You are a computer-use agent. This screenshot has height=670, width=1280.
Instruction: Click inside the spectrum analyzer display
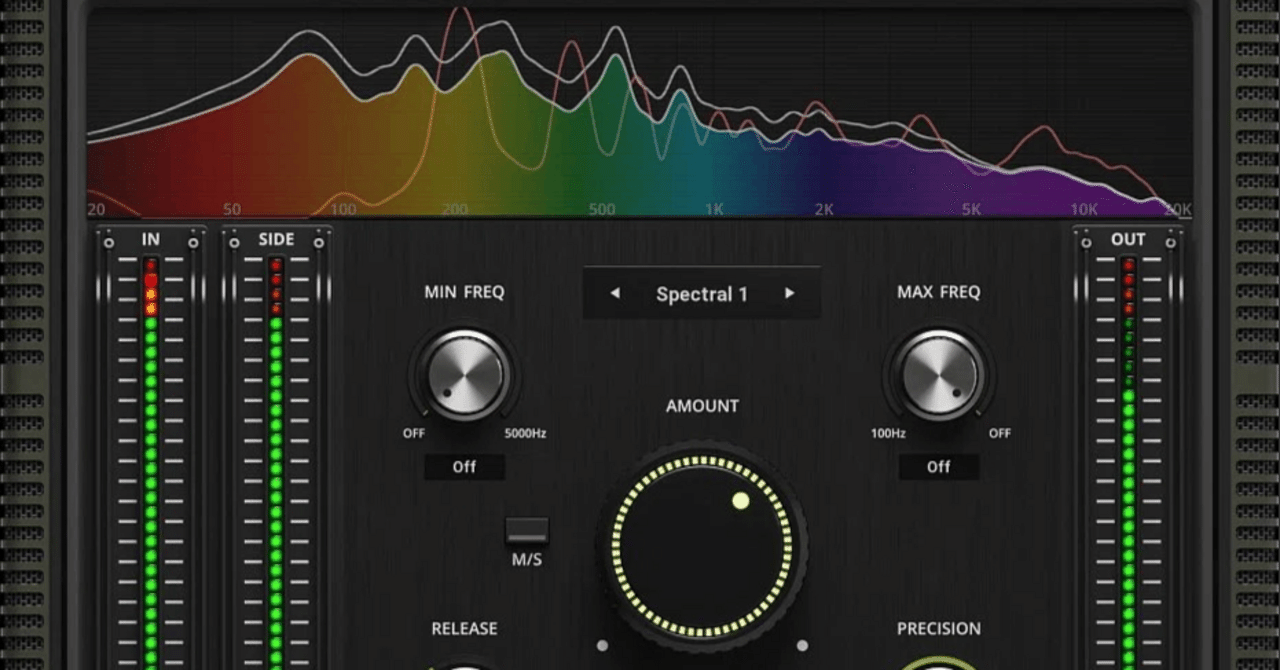pyautogui.click(x=640, y=110)
